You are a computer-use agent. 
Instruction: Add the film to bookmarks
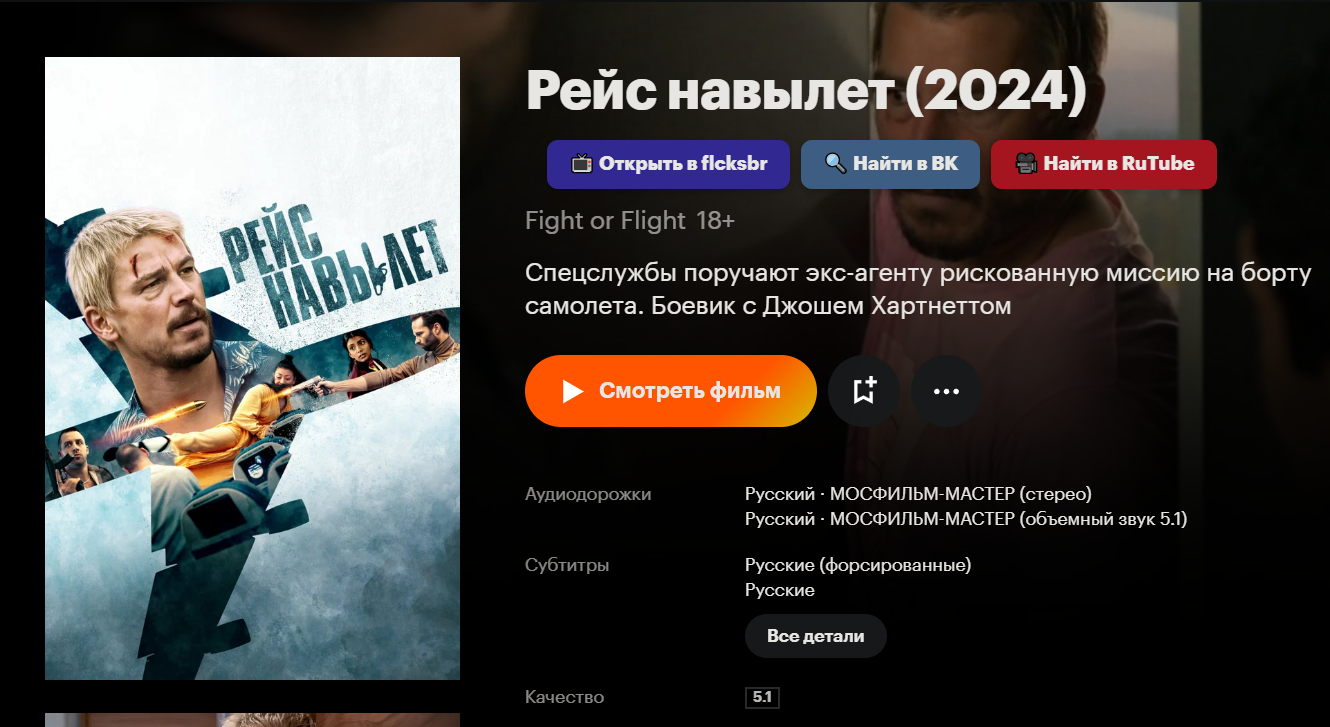[x=864, y=391]
